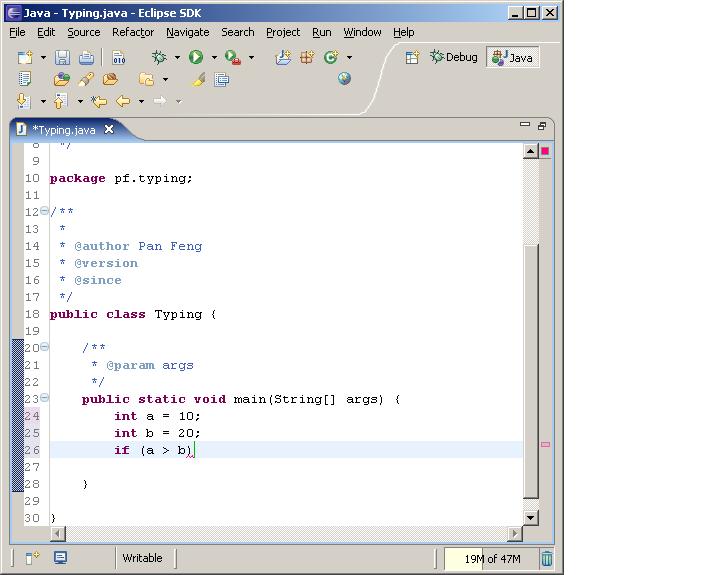Open the New wizard dropdown arrow
Screen dimensions: 711x575
click(43, 58)
